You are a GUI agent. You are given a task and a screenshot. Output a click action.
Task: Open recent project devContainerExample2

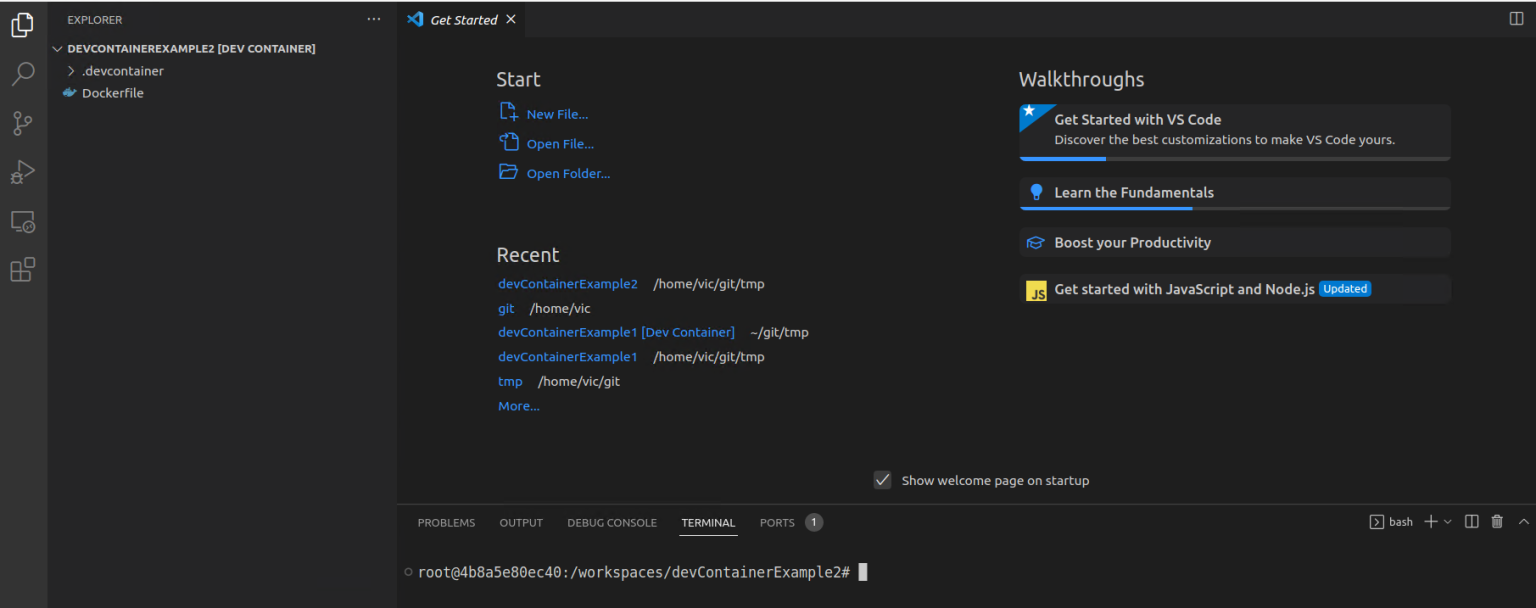(x=567, y=283)
